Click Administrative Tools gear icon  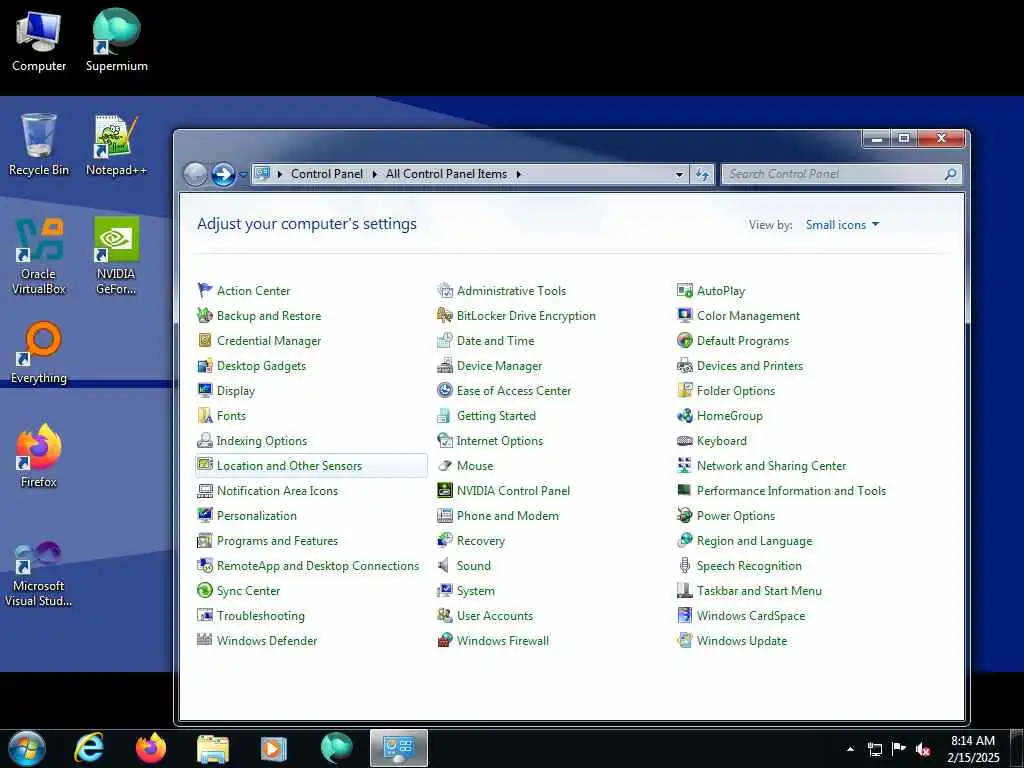(x=445, y=290)
